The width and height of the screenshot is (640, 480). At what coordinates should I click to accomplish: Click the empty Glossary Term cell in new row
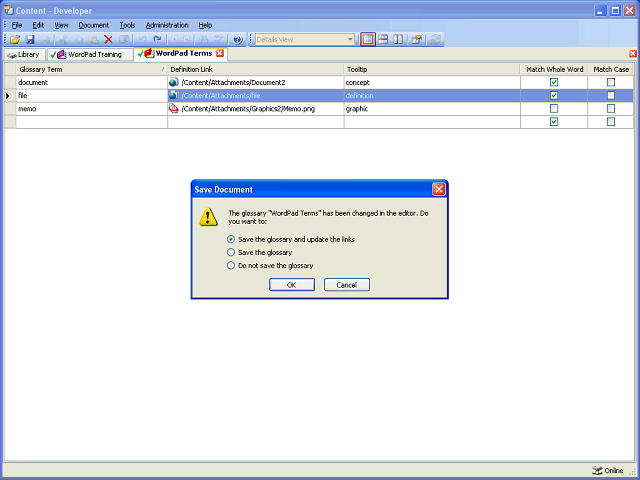(x=92, y=122)
